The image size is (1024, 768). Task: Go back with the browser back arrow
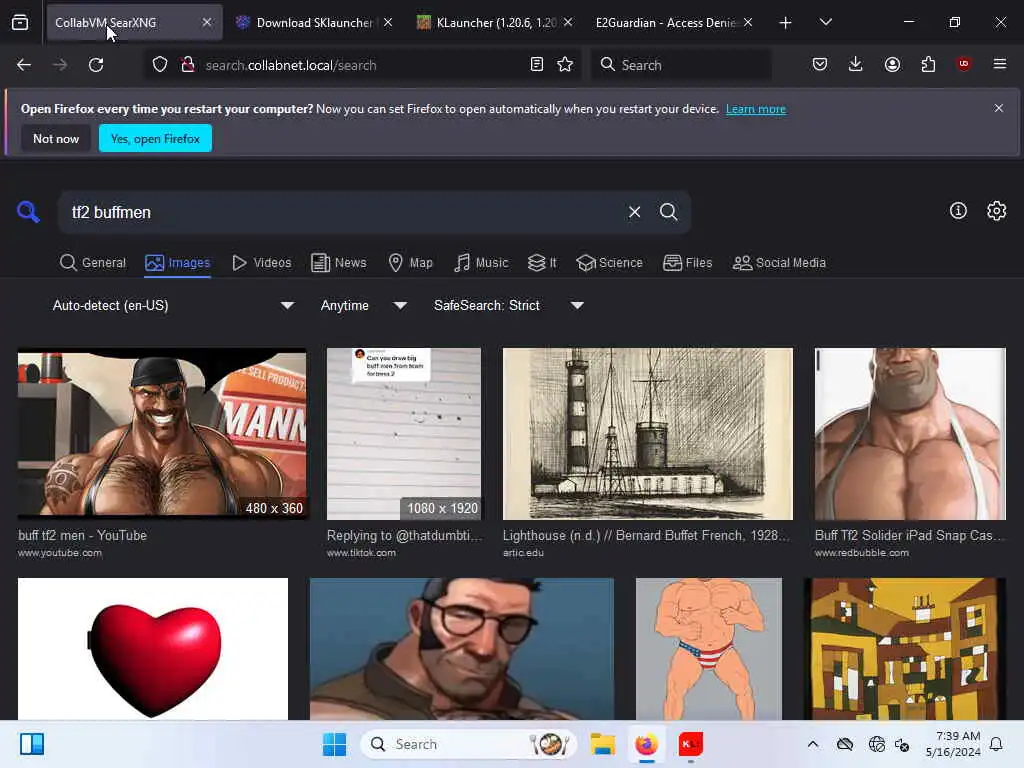24,65
